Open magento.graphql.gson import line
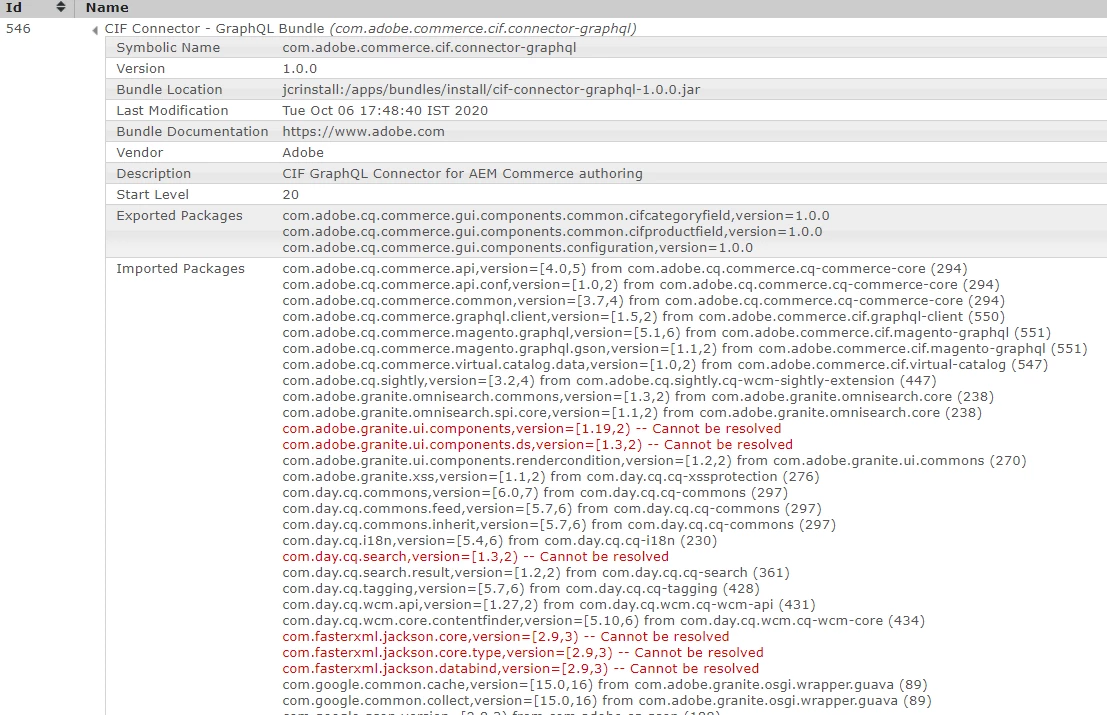 point(685,349)
